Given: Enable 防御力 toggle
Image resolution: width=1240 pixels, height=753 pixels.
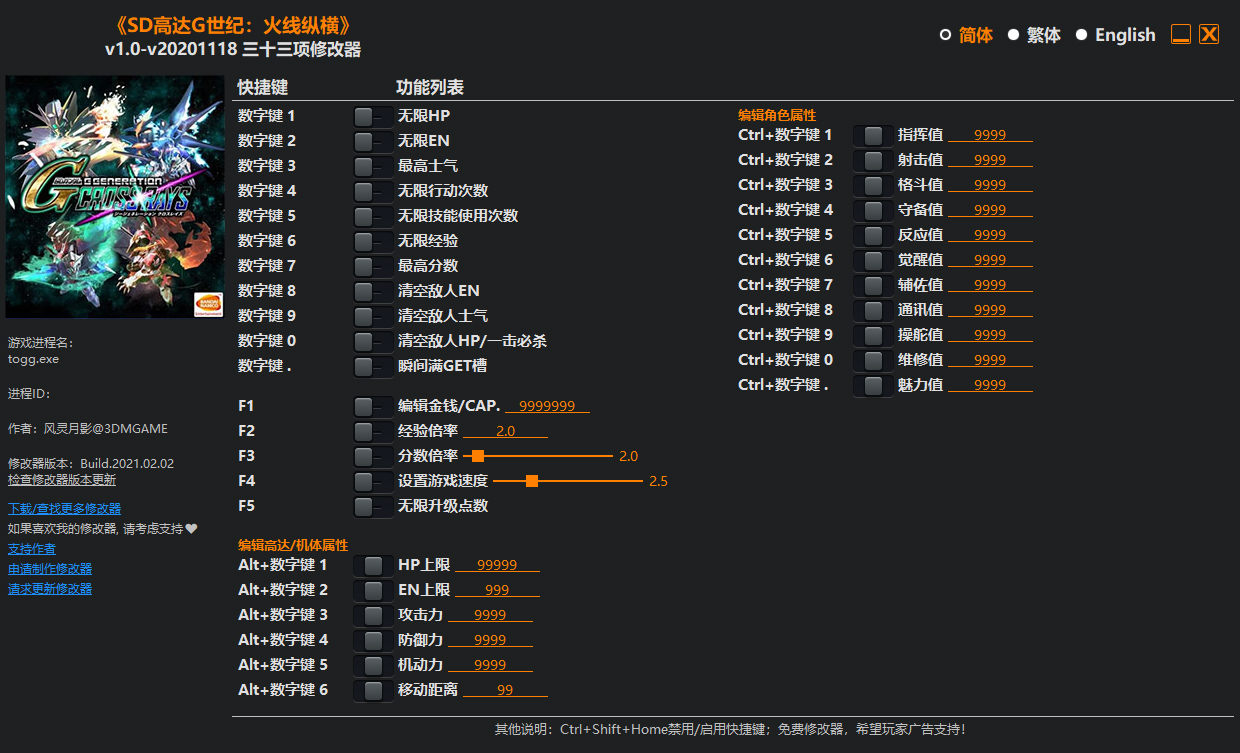Looking at the screenshot, I should click(373, 640).
